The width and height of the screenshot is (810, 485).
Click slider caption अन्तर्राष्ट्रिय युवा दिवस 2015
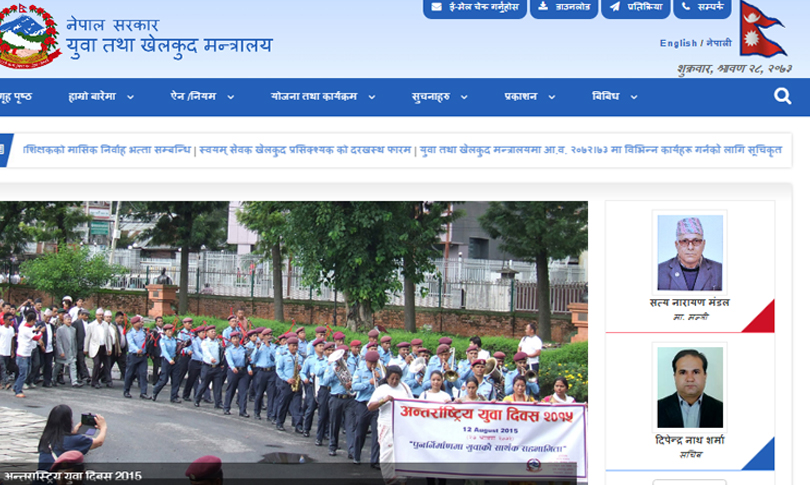tap(73, 476)
